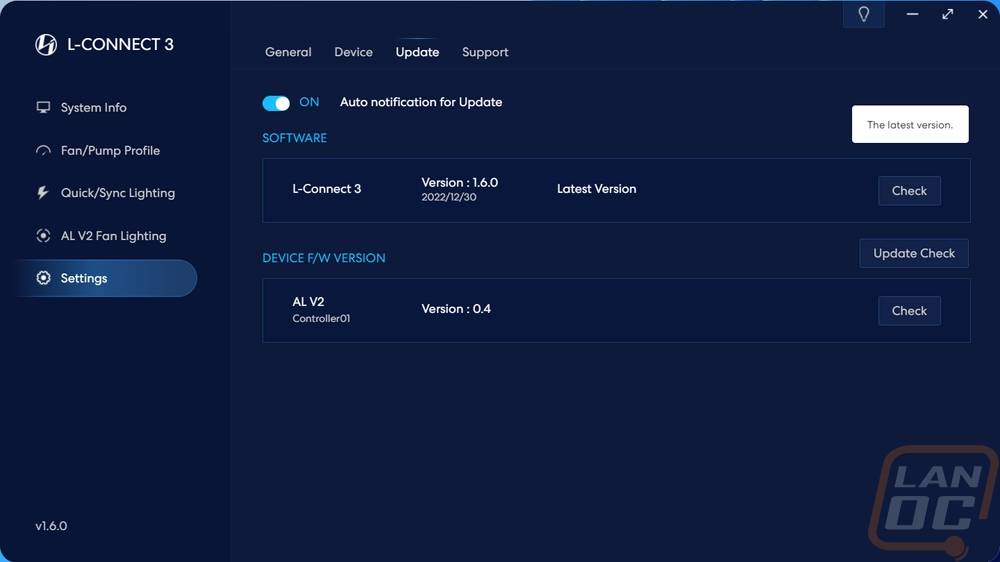Click the 'Version : 1.6.0' text
The height and width of the screenshot is (562, 1000).
pos(460,182)
